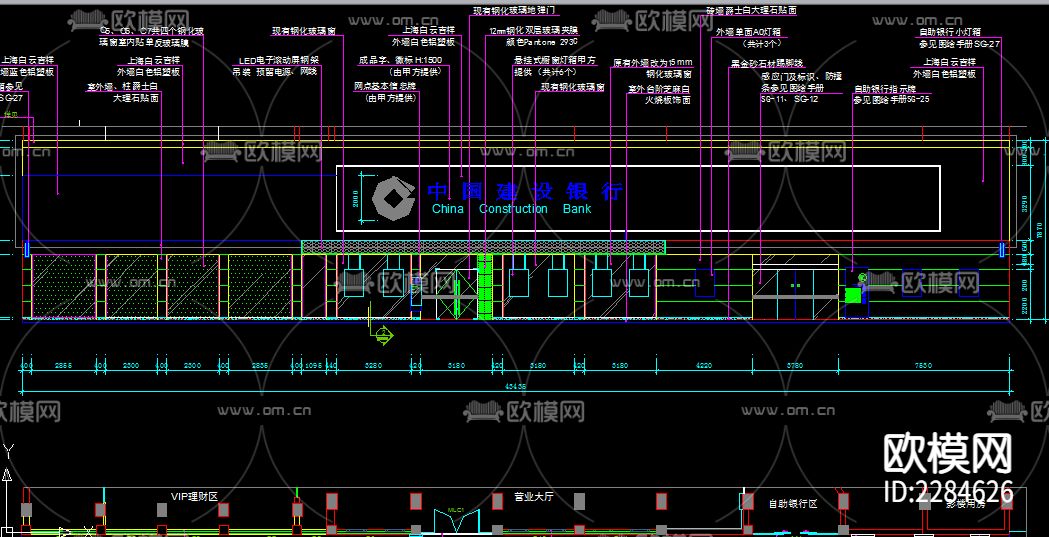
Task: Click the '室外墙、柱爵士白' annotation
Action: click(x=122, y=87)
